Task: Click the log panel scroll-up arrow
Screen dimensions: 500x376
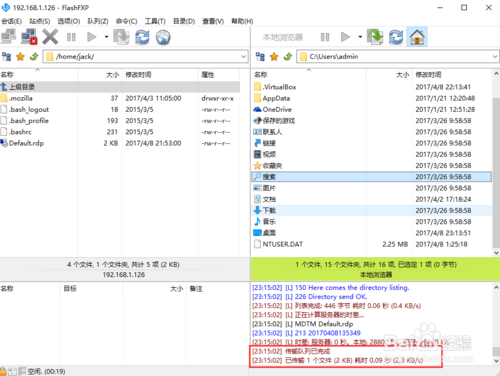Action: tap(496, 287)
